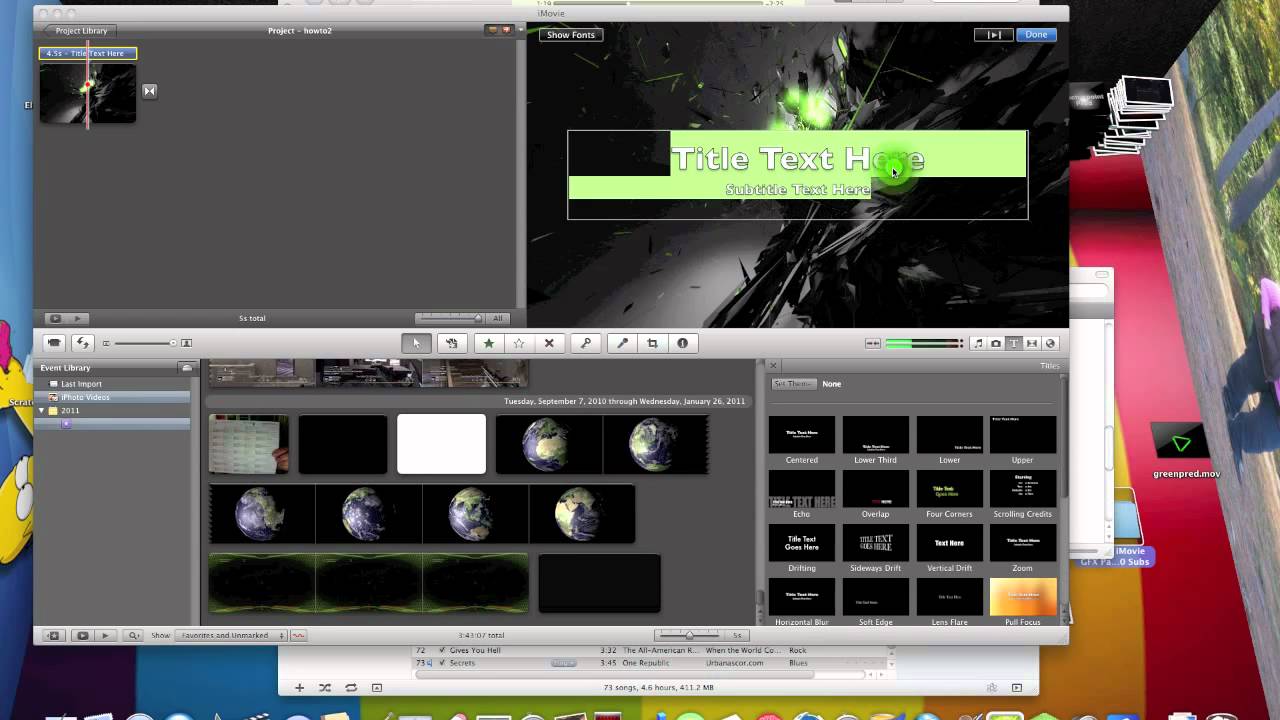Click the plus button in iTunes window

[x=299, y=688]
